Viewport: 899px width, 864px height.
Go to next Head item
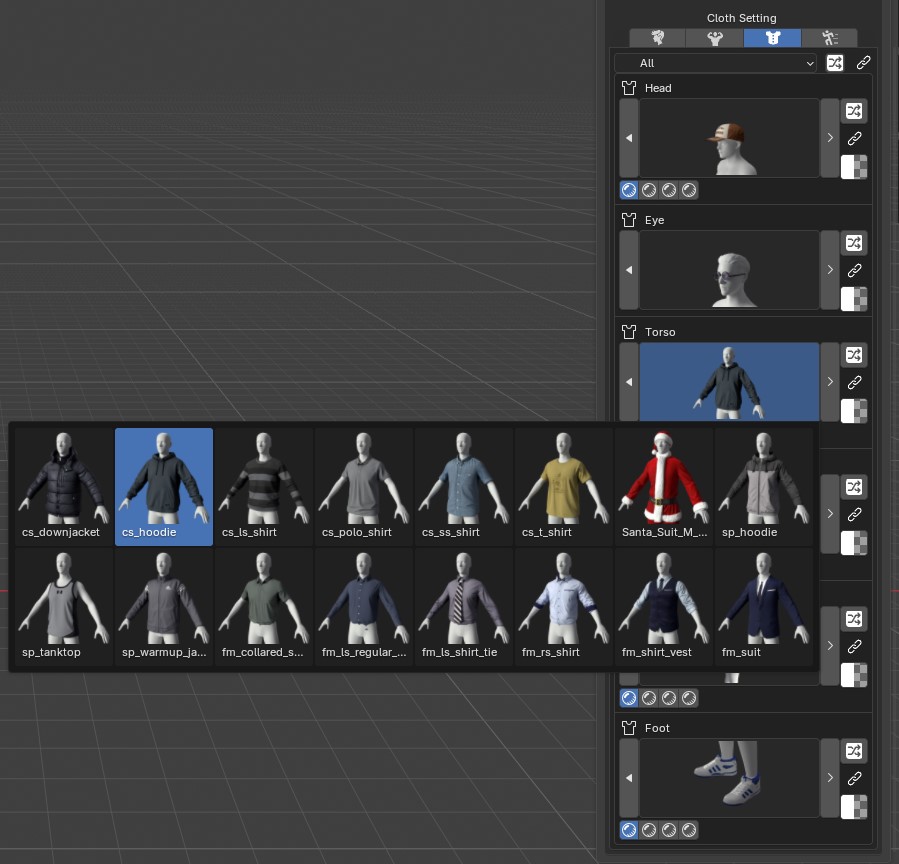tap(830, 138)
